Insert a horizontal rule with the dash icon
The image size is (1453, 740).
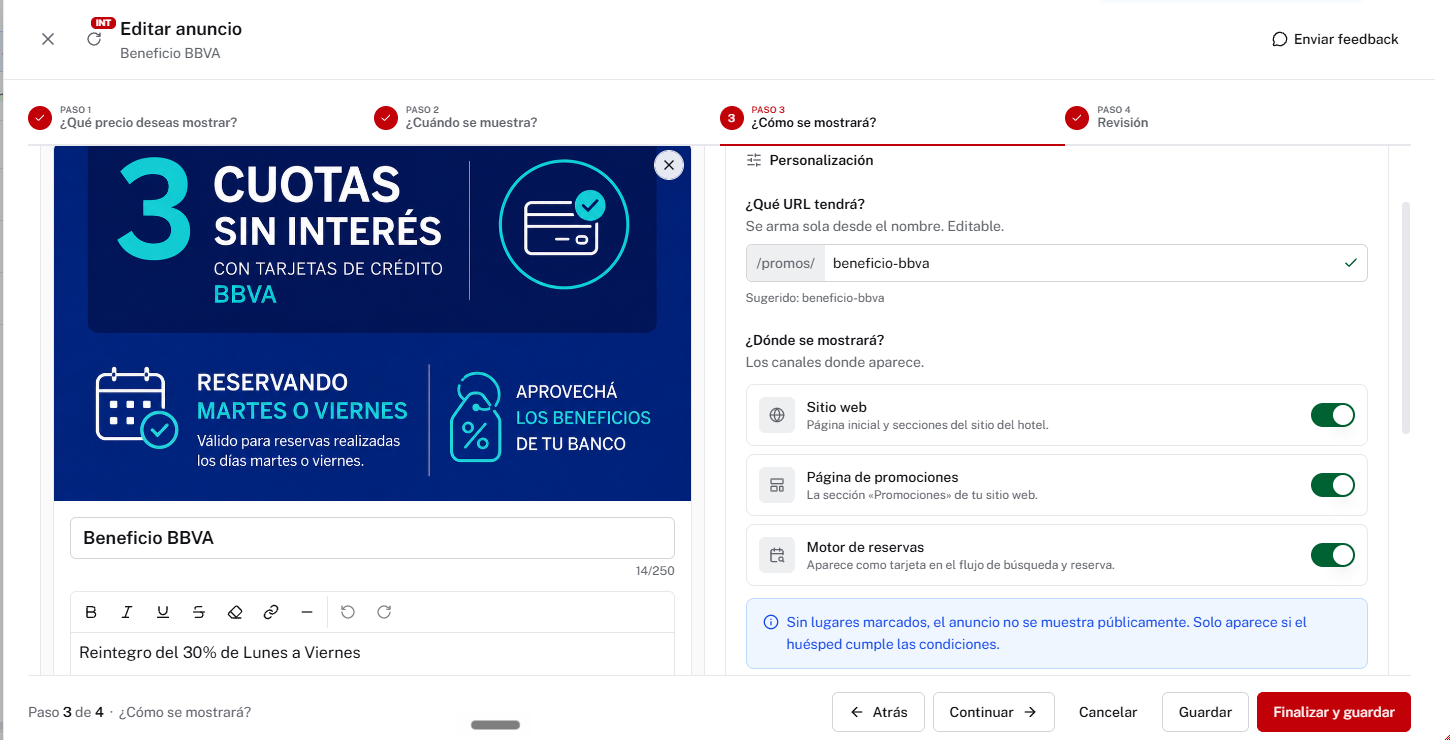307,612
